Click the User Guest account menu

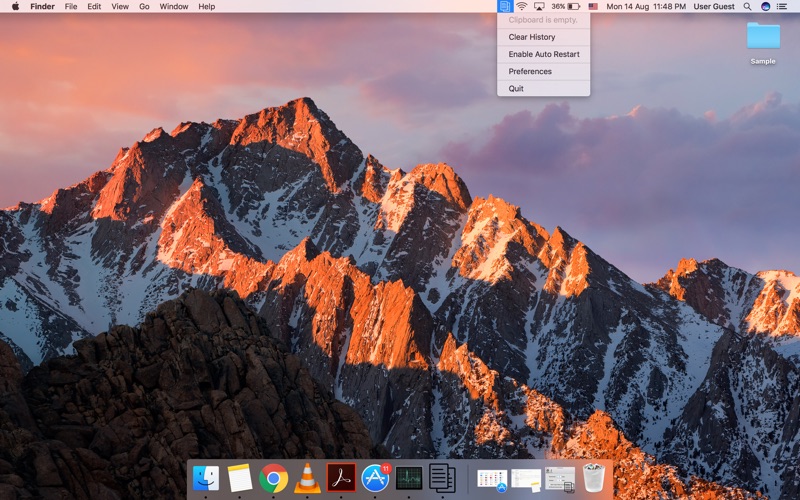pos(714,6)
